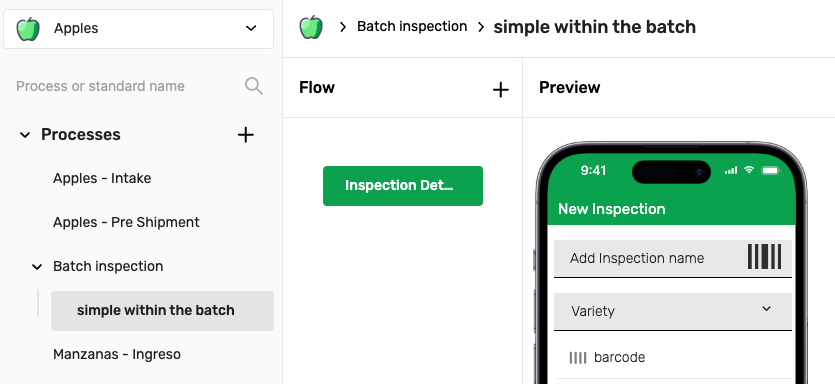This screenshot has width=835, height=384.
Task: Tap the barcode scanner icon in inspection name field
Action: click(x=764, y=257)
